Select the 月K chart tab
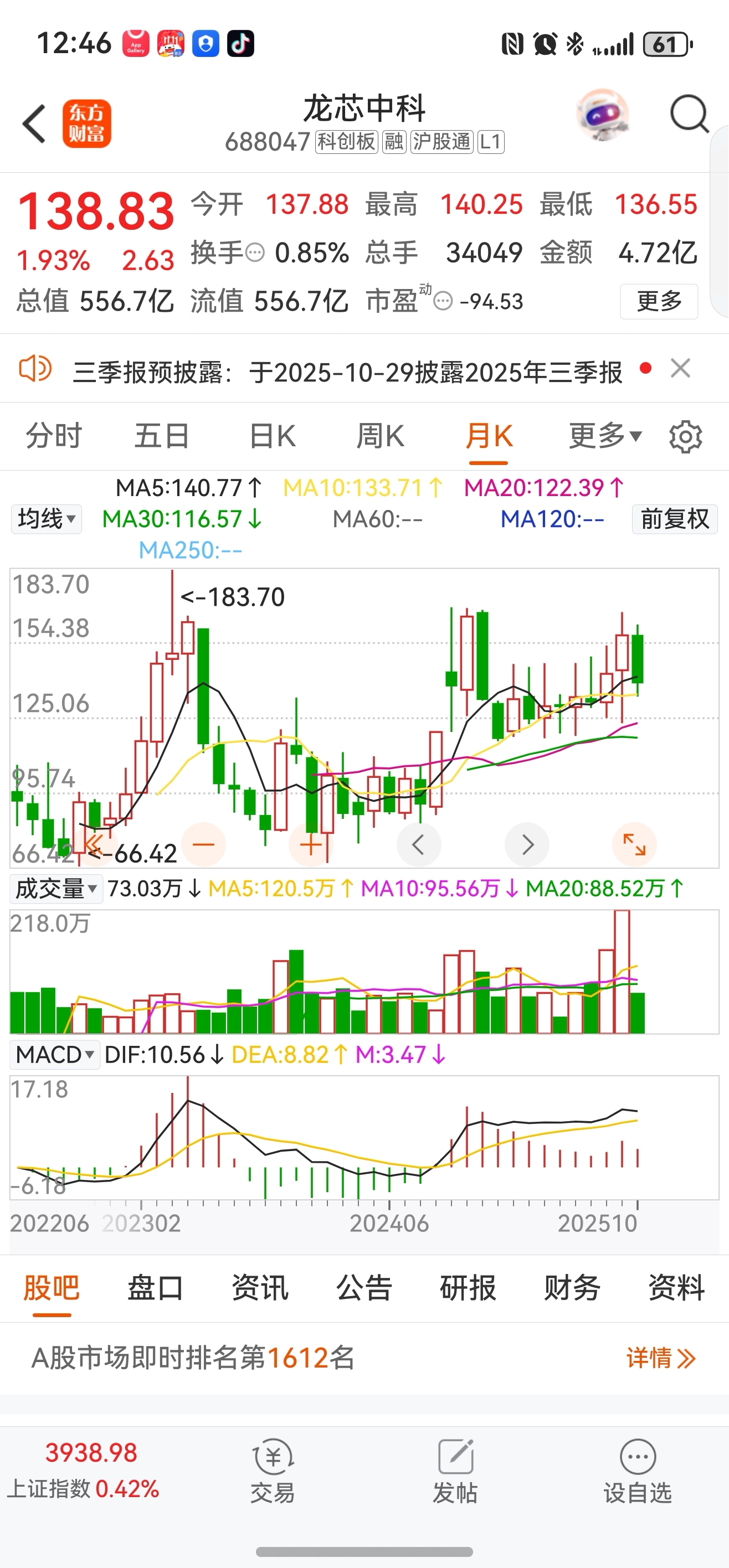The width and height of the screenshot is (729, 1568). 489,436
